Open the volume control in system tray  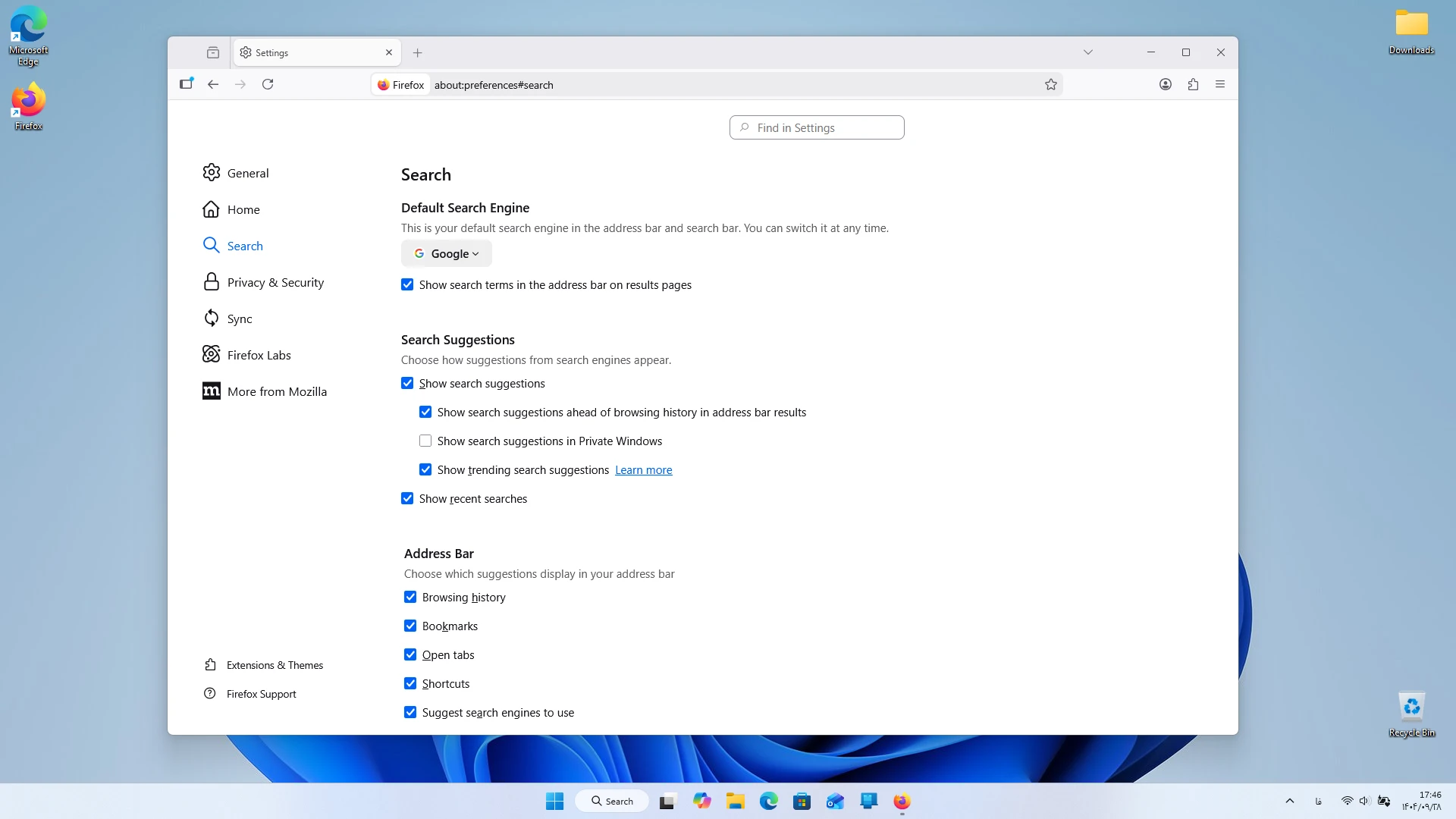[1364, 801]
